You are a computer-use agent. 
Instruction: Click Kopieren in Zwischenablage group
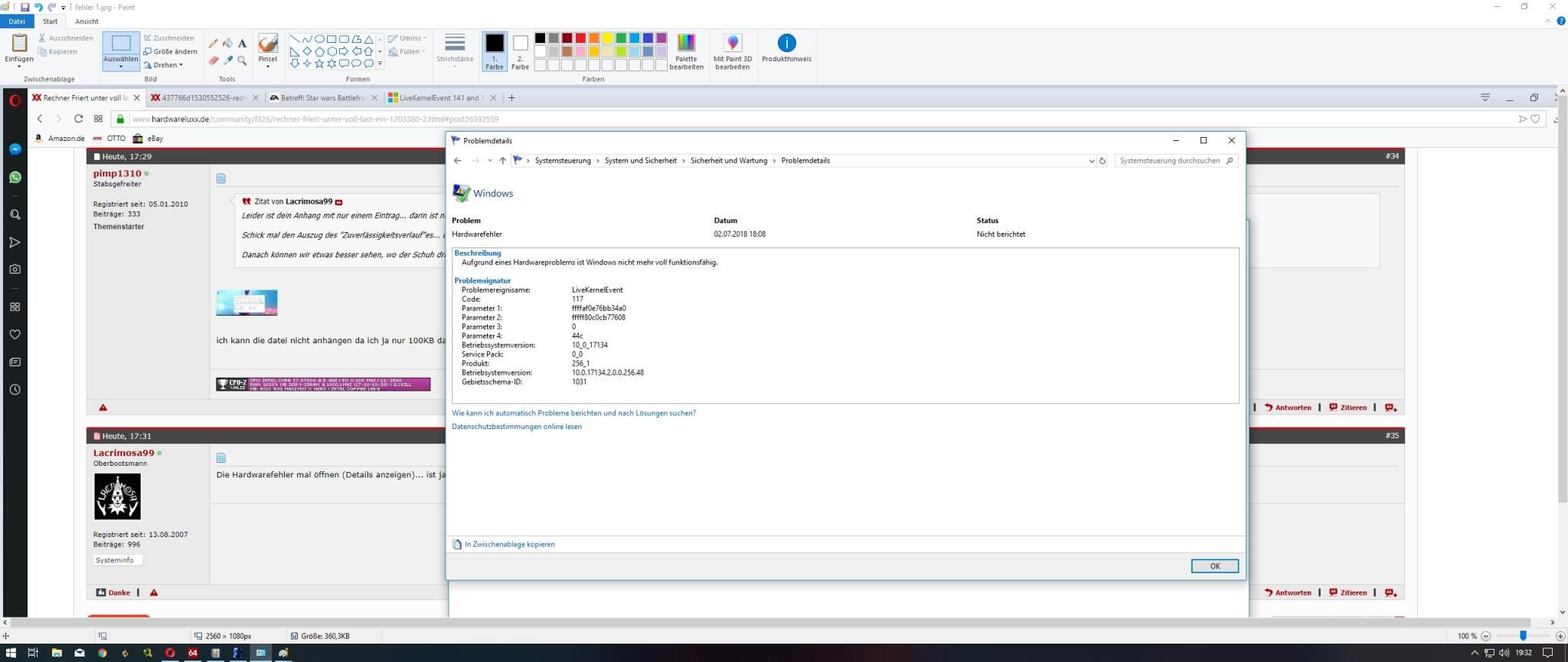pos(57,51)
